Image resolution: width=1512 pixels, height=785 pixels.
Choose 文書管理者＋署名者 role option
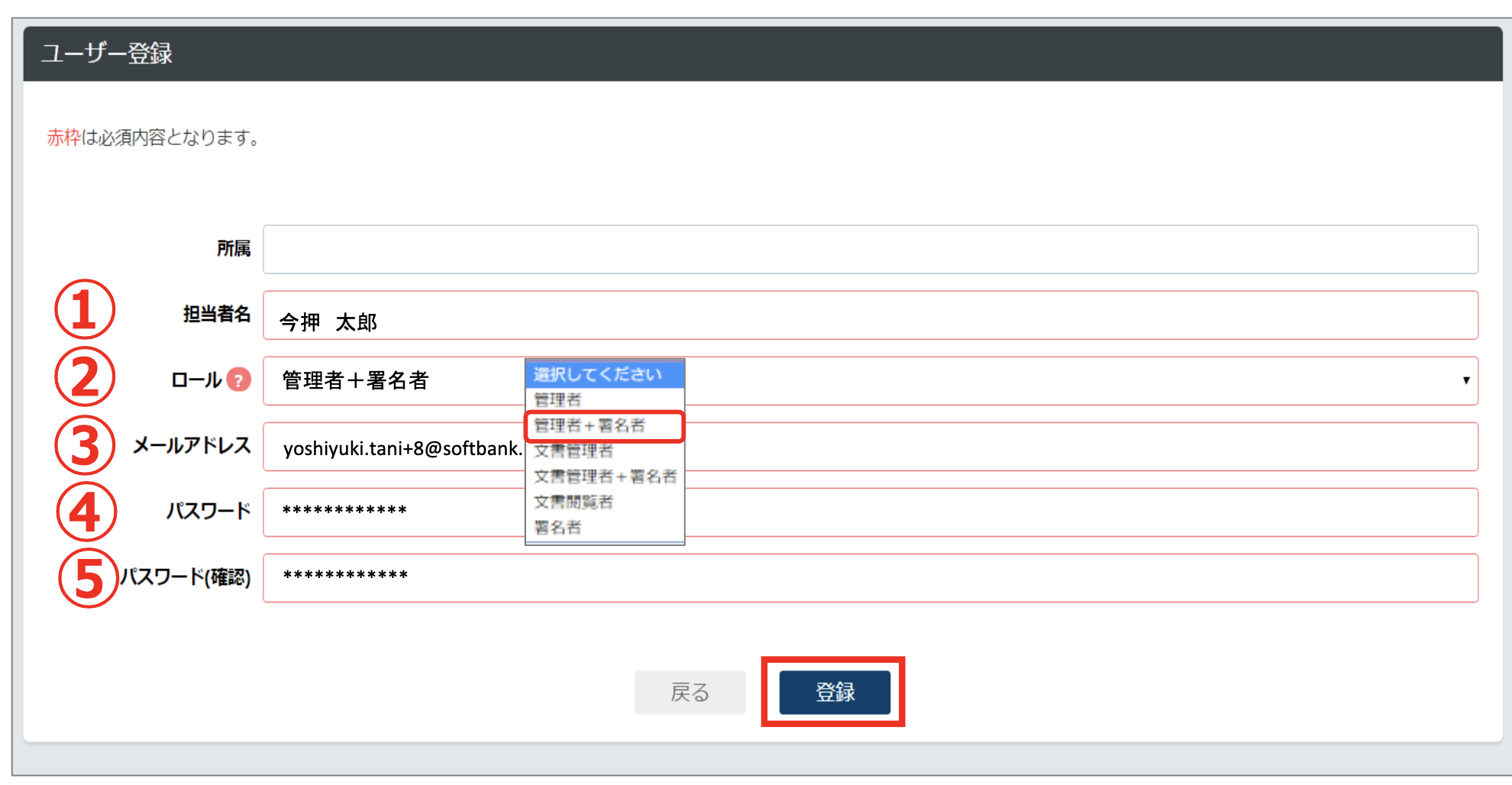pyautogui.click(x=603, y=476)
